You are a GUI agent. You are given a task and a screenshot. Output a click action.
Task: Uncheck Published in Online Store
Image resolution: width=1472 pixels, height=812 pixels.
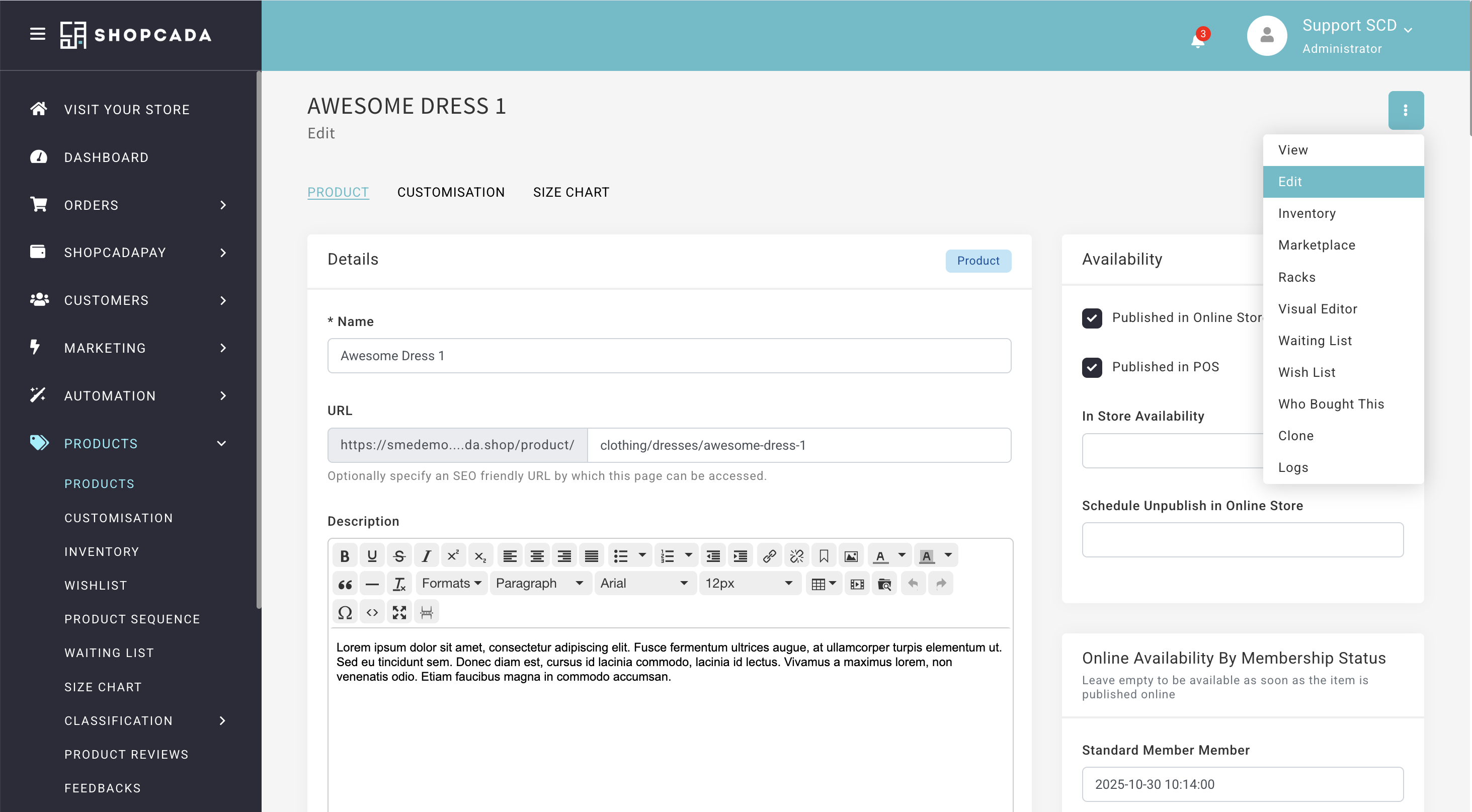1092,318
